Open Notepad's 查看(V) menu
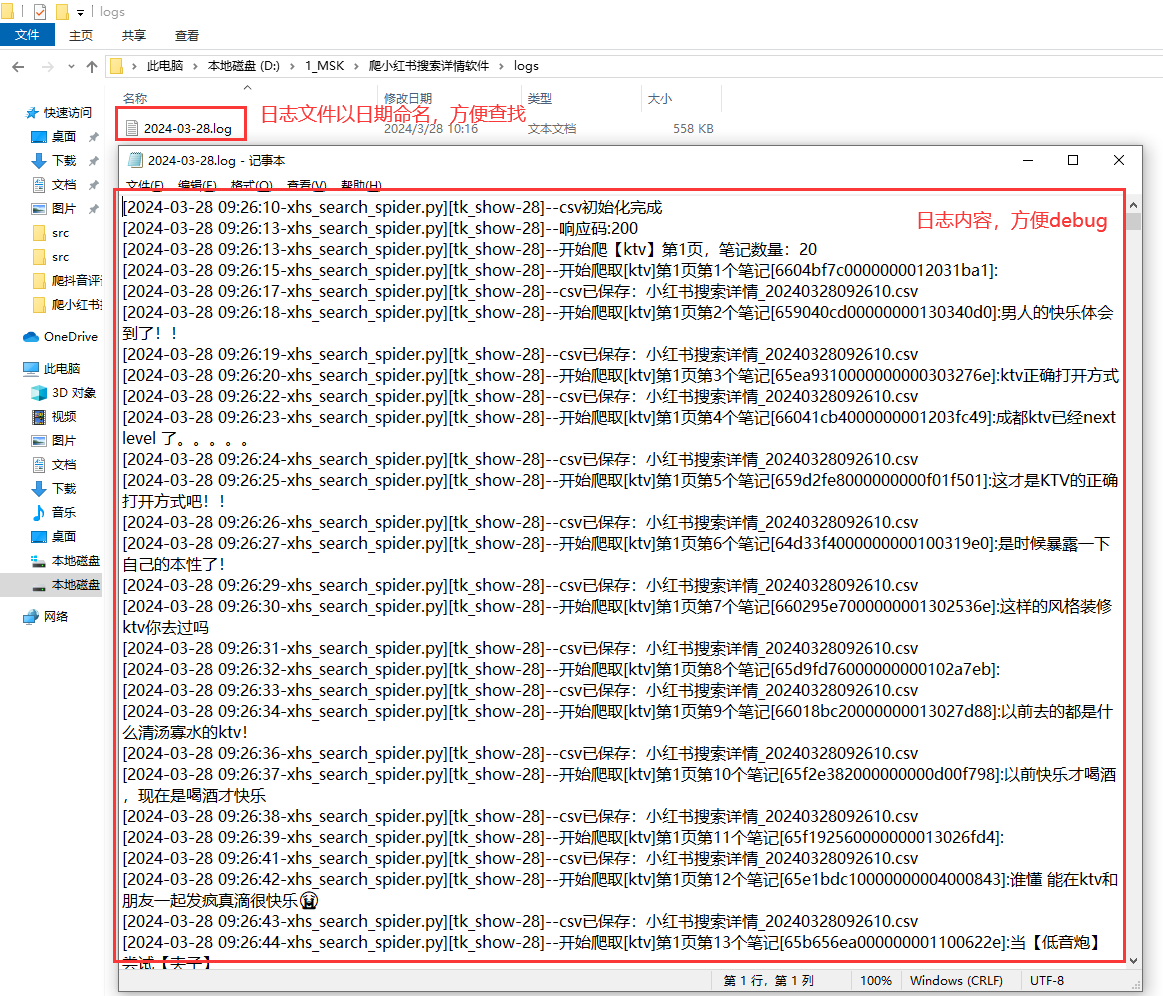Screen dimensions: 1163x996 point(306,185)
